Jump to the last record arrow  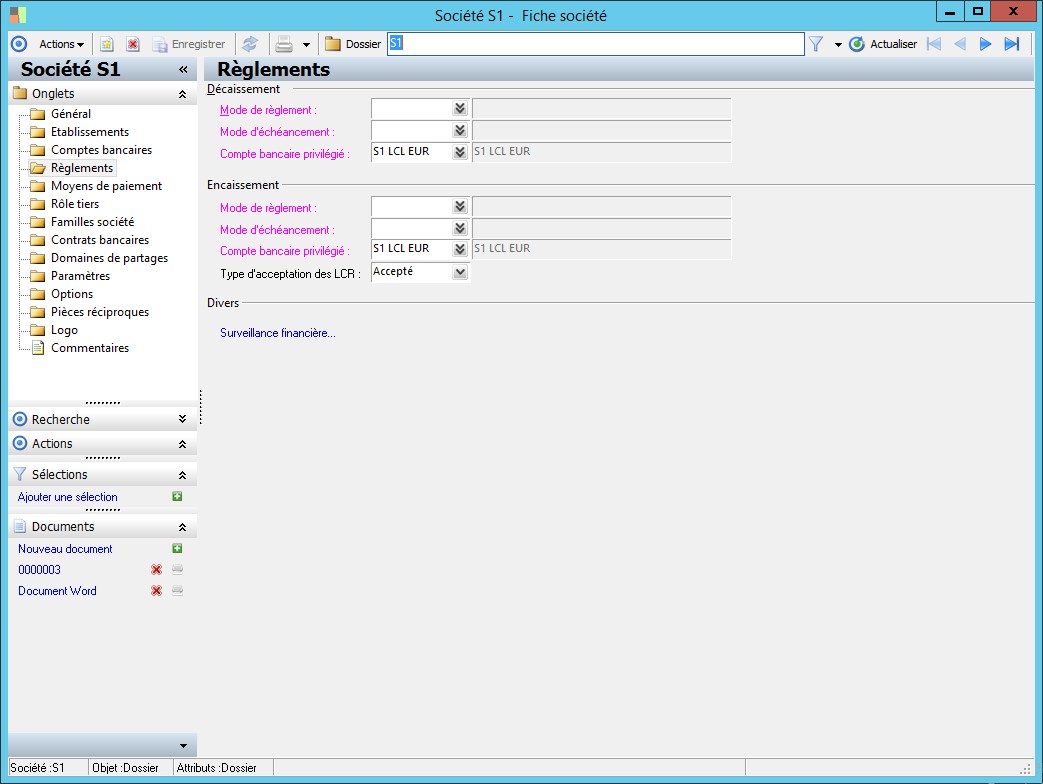1011,44
